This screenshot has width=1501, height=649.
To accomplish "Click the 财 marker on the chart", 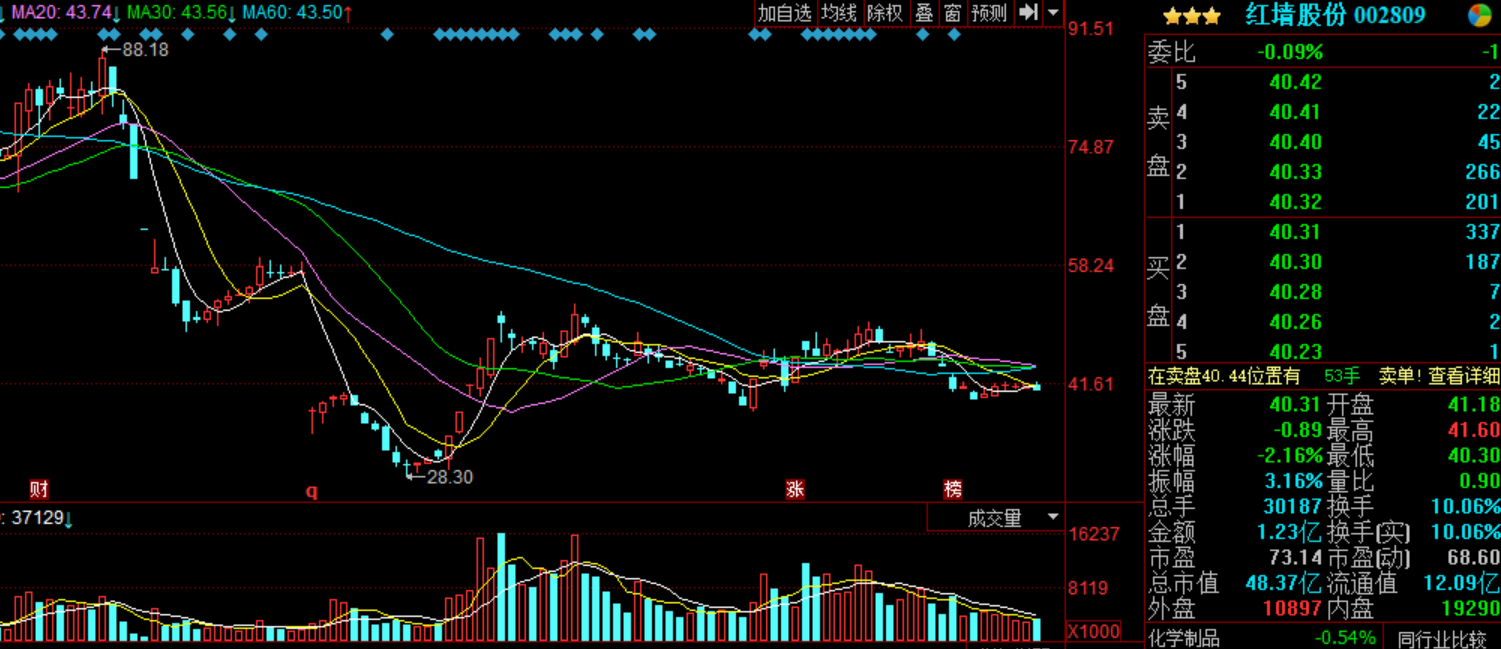I will [x=38, y=490].
